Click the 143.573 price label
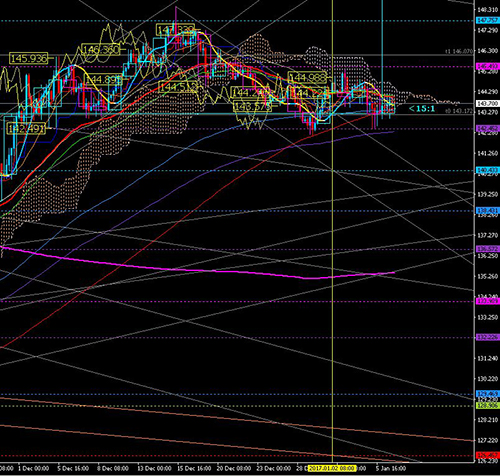 point(253,106)
